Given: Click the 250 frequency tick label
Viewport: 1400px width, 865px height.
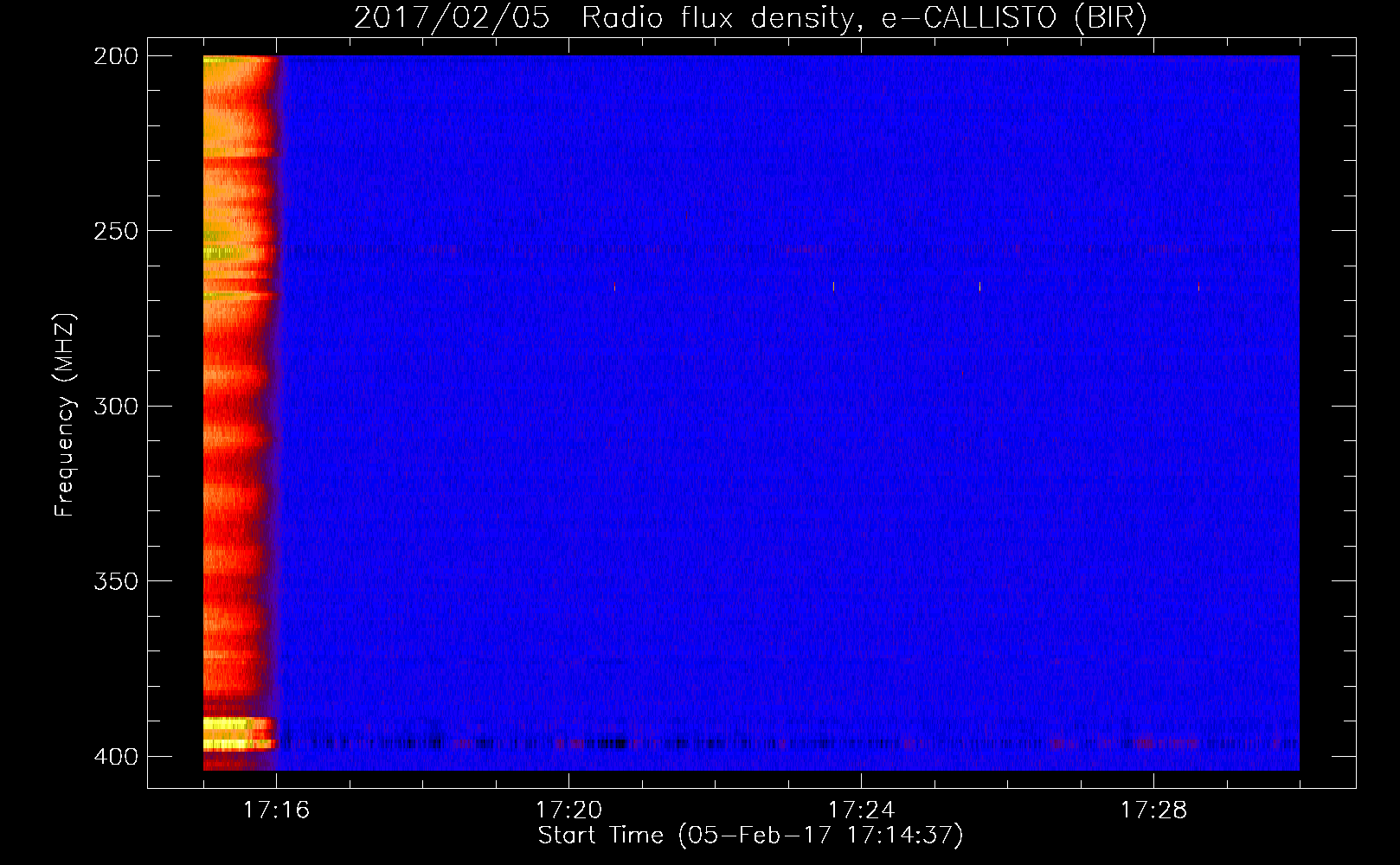Looking at the screenshot, I should pos(116,231).
